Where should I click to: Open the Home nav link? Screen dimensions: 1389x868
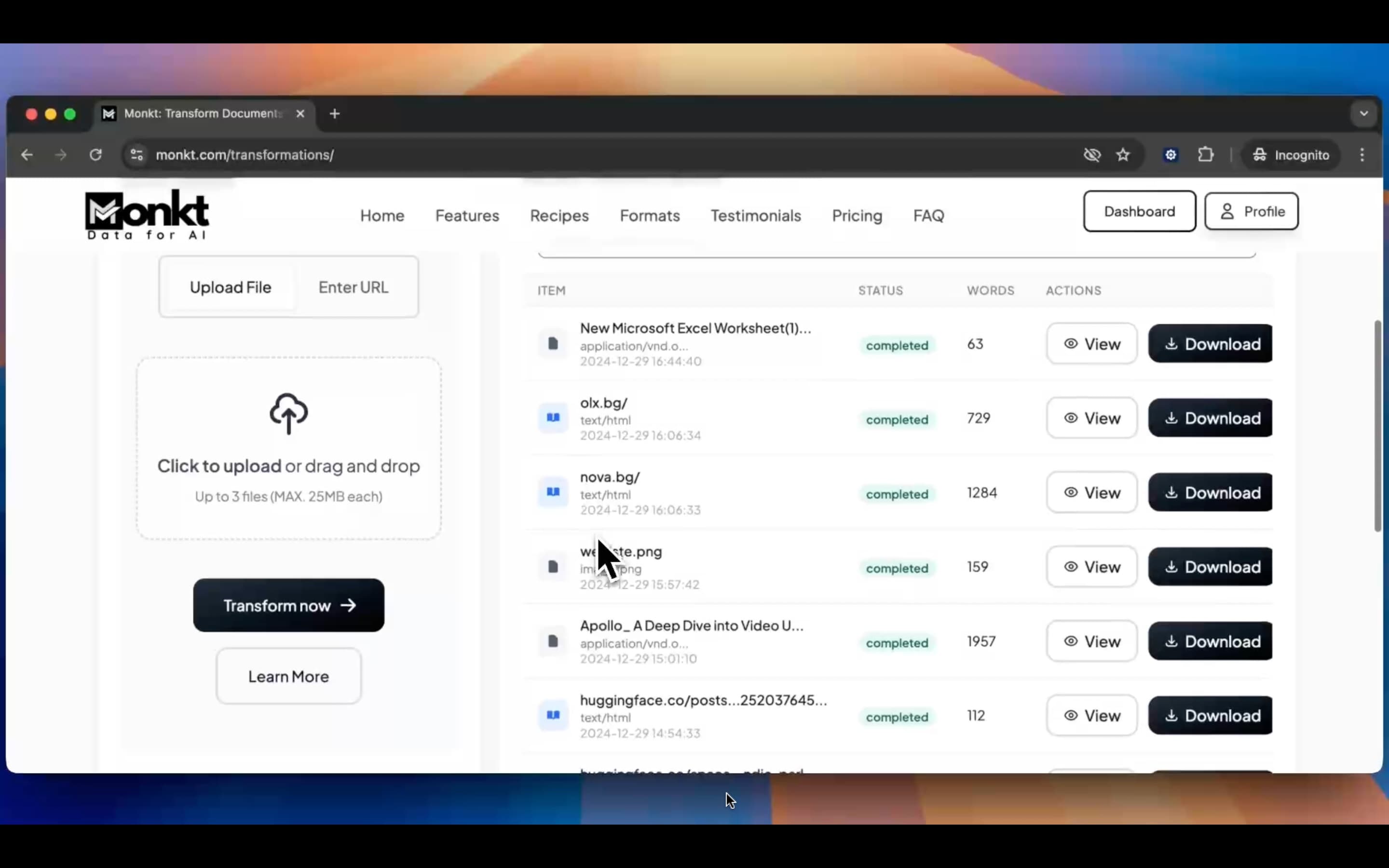click(x=382, y=215)
